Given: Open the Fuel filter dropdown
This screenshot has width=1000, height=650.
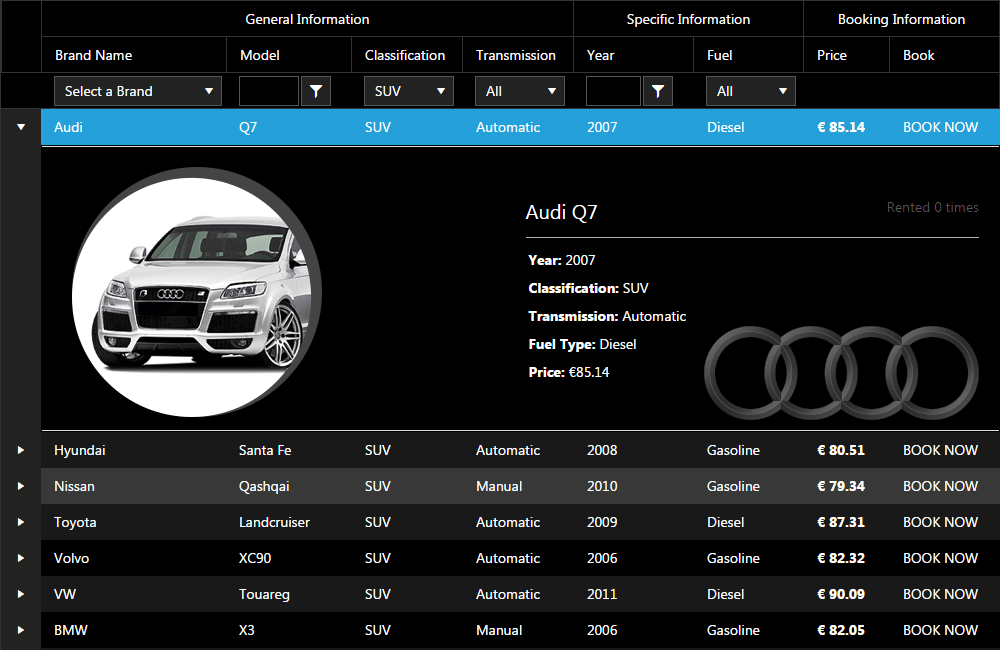Looking at the screenshot, I should coord(750,91).
